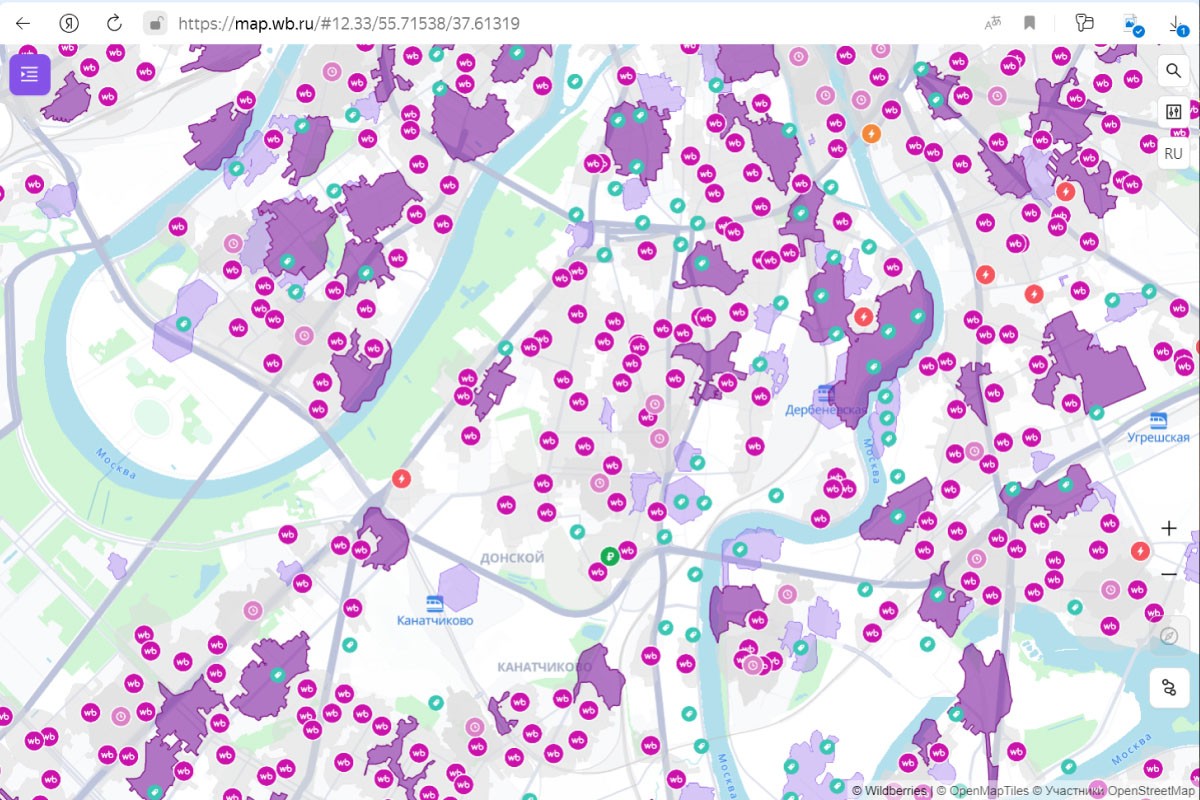The width and height of the screenshot is (1200, 800).
Task: Reset map orientation with compass button
Action: point(1169,636)
